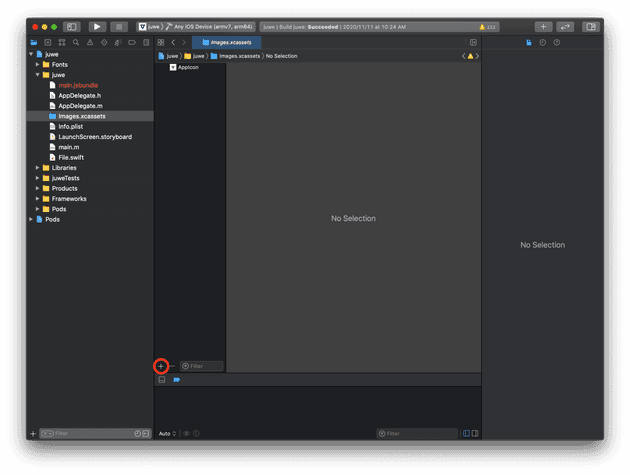Collapse the juwe group folder
The height and width of the screenshot is (475, 630).
coord(37,75)
